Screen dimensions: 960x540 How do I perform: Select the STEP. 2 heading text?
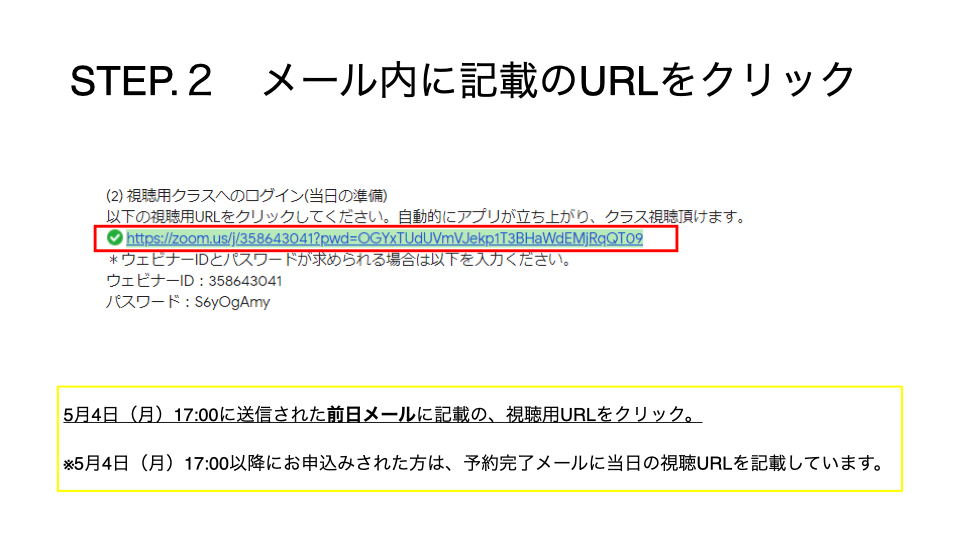click(x=141, y=81)
